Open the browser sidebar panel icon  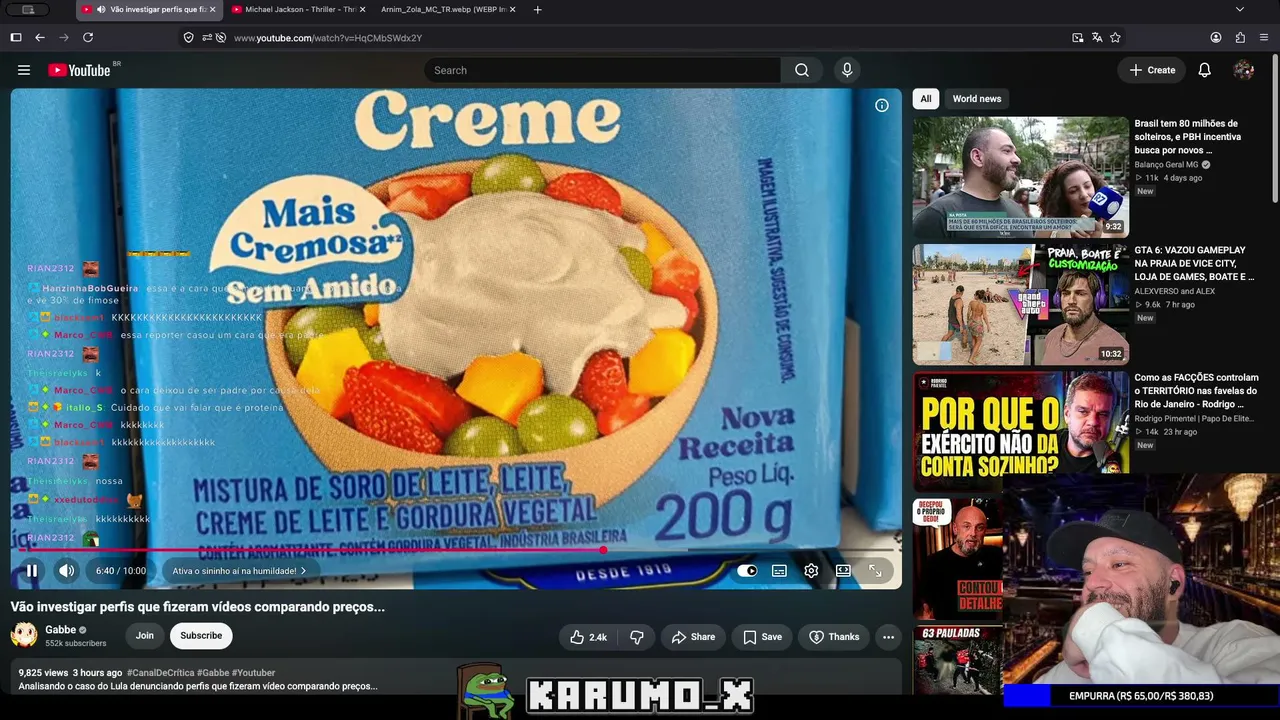click(x=16, y=38)
